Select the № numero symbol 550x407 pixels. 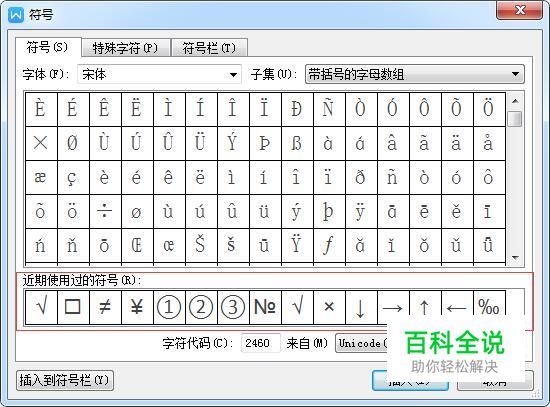point(265,307)
